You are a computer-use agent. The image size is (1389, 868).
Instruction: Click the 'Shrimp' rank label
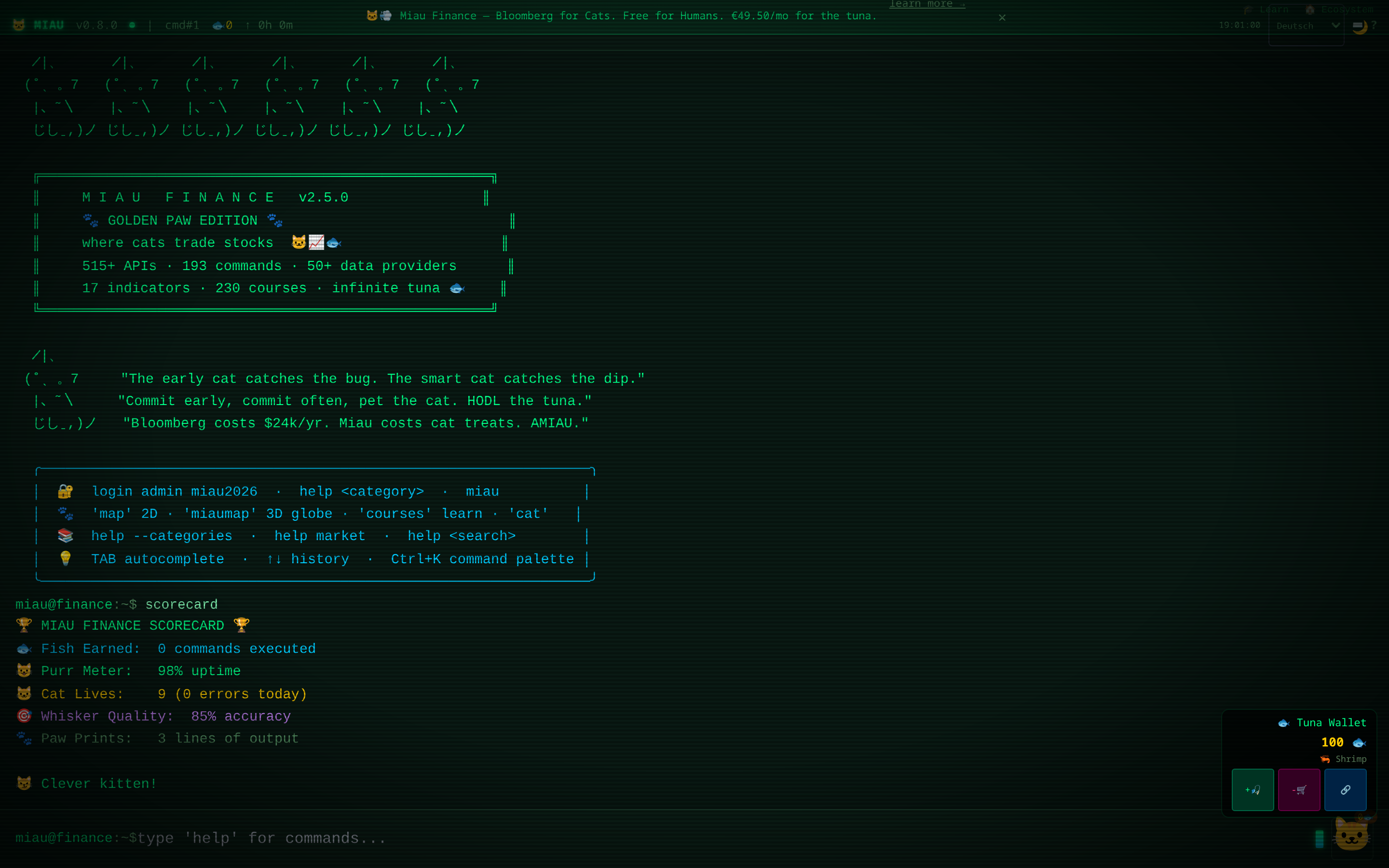[x=1351, y=759]
